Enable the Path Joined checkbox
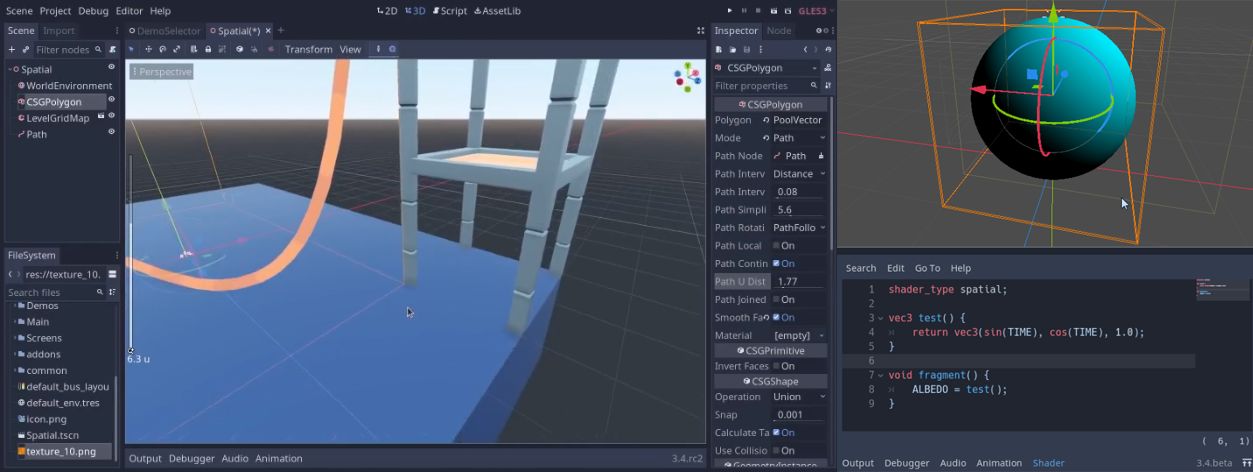This screenshot has width=1253, height=472. [x=776, y=299]
